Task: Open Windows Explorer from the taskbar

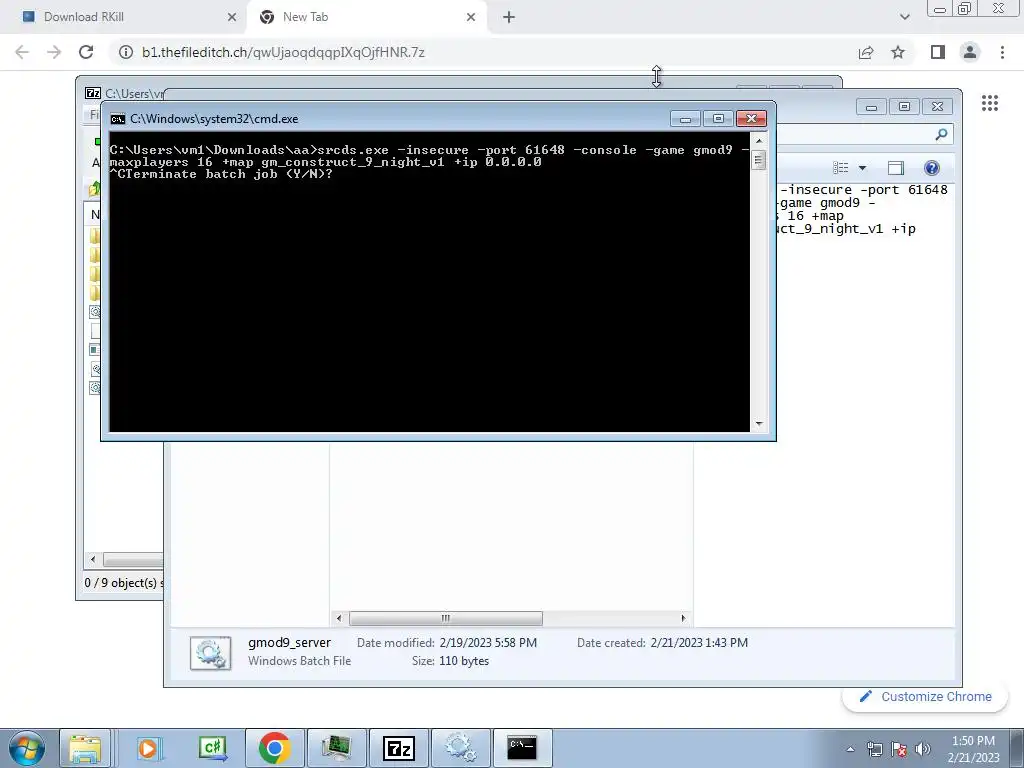Action: coord(86,748)
